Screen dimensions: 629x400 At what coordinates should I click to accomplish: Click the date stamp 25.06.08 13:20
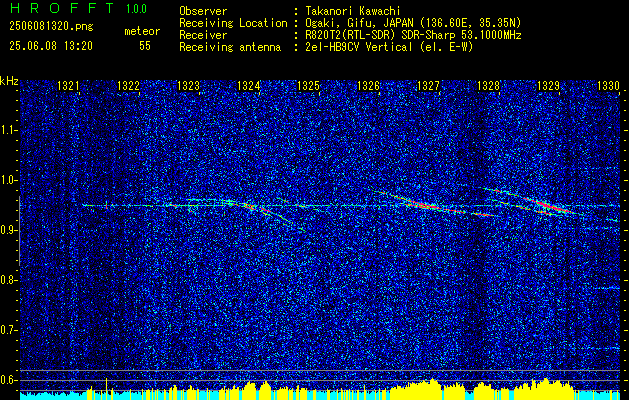[51, 46]
